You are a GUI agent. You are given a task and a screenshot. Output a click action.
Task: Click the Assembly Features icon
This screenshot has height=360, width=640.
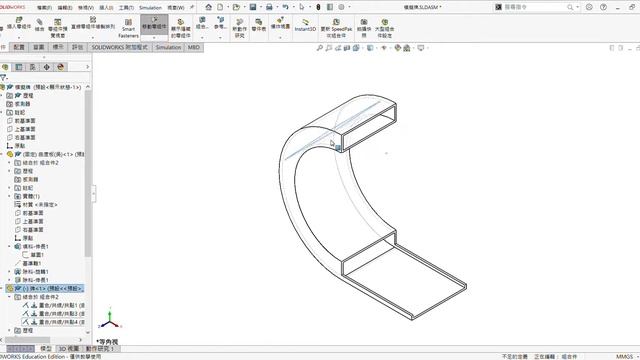tap(202, 20)
